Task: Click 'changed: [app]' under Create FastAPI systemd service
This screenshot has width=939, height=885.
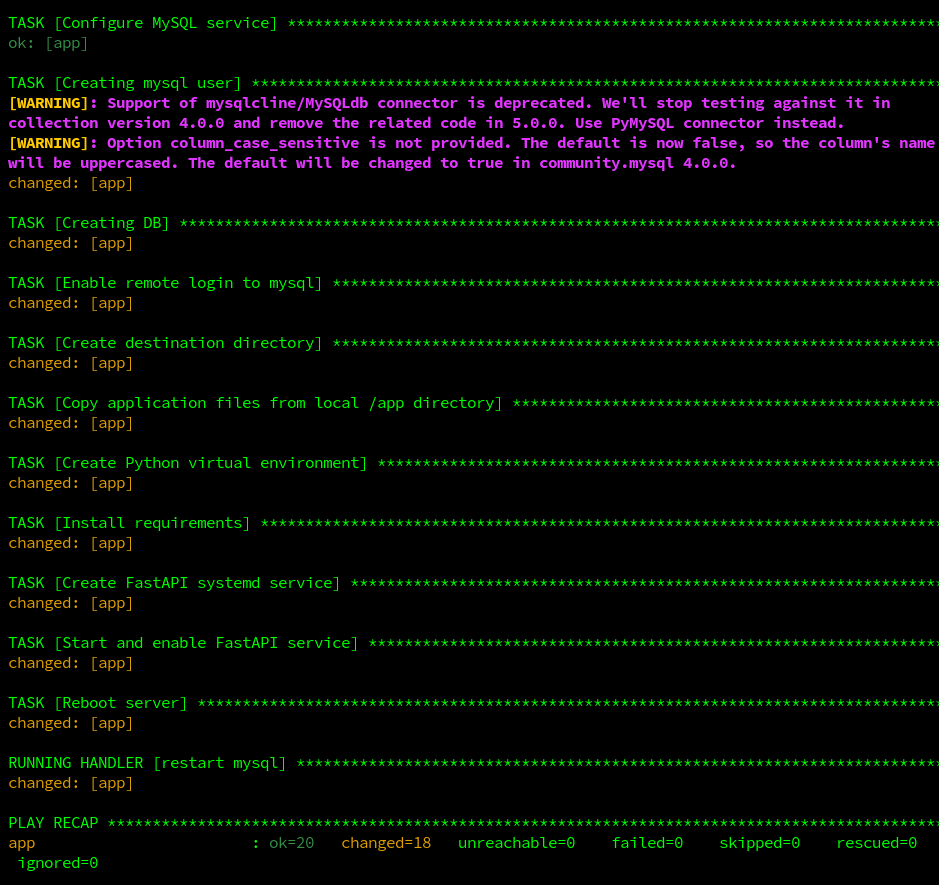Action: tap(71, 603)
